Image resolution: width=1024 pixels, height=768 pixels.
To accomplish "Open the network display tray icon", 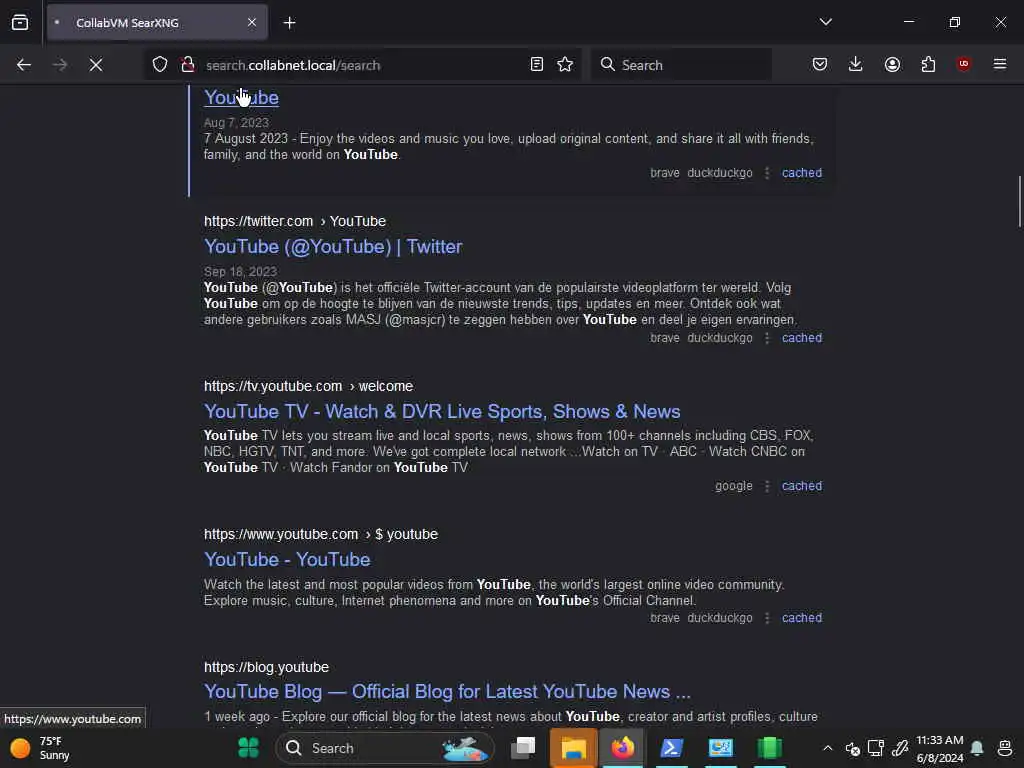I will pyautogui.click(x=876, y=748).
